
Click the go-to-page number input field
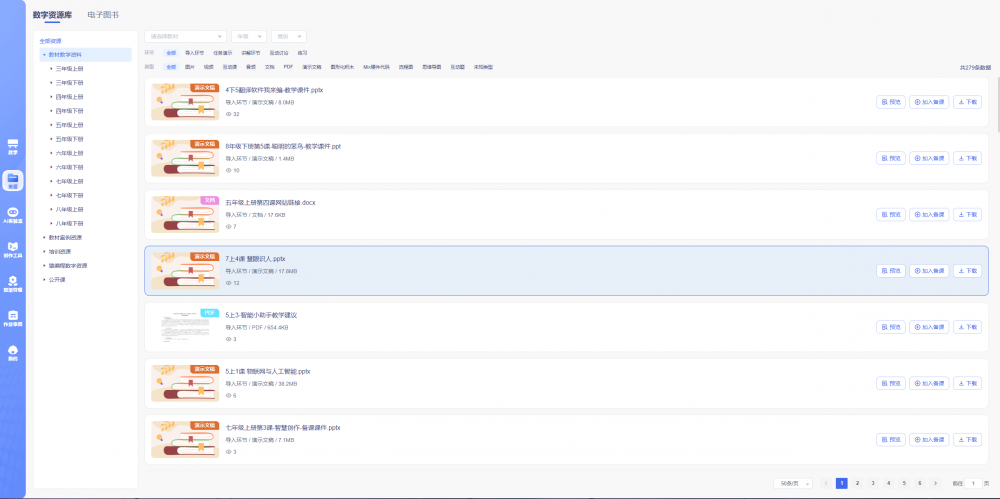tap(974, 483)
